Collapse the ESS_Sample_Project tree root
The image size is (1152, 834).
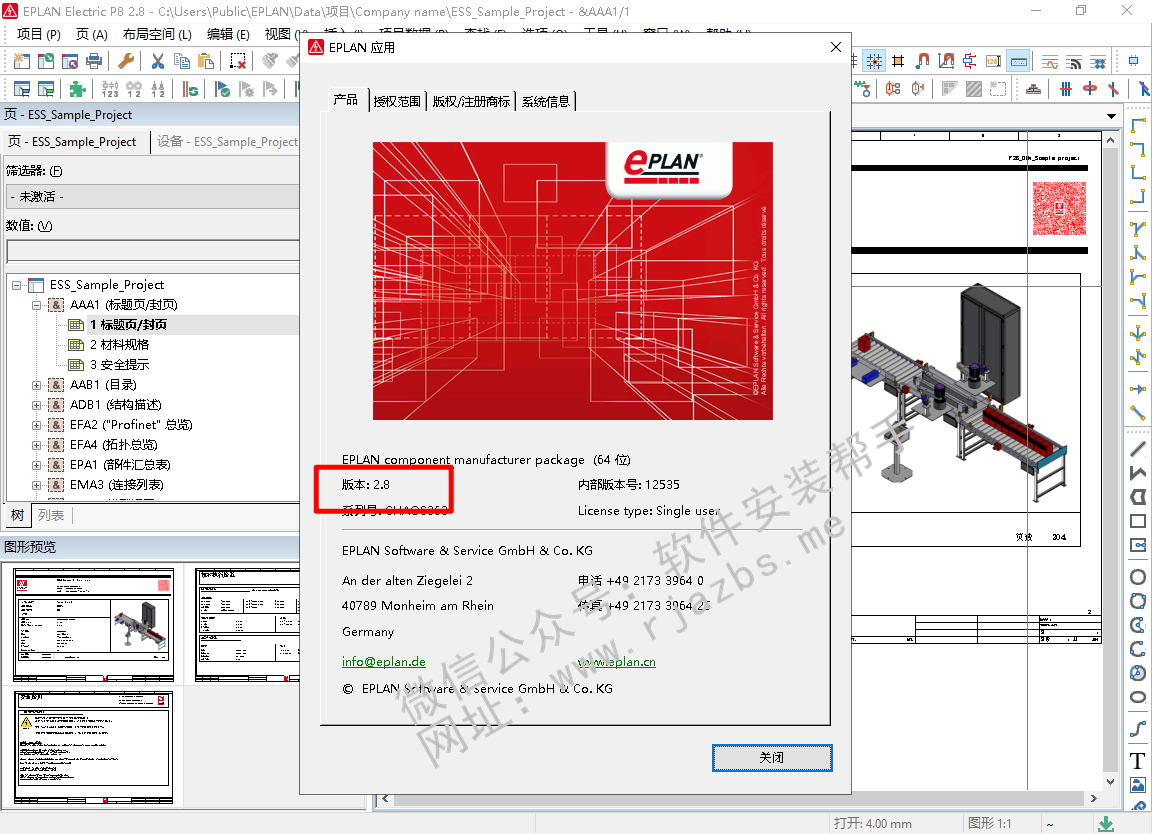(x=17, y=285)
